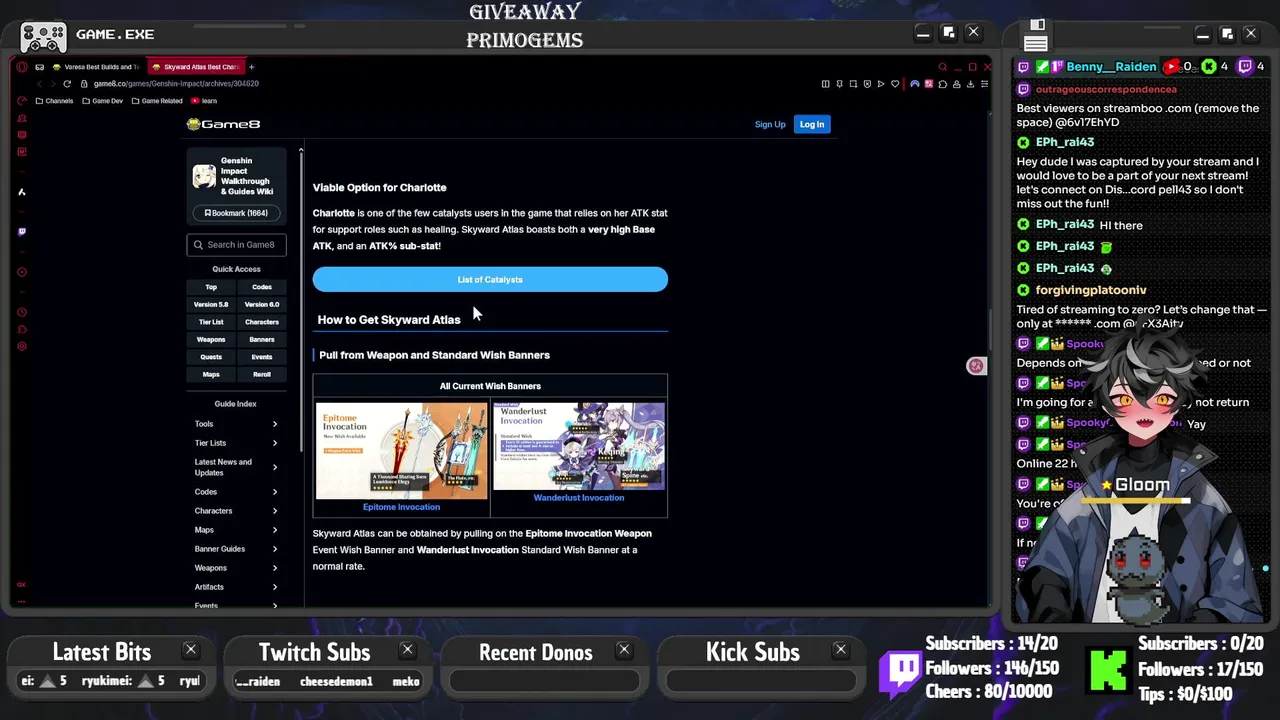Click the Bookmark (1664) button
1280x720 pixels.
click(236, 213)
